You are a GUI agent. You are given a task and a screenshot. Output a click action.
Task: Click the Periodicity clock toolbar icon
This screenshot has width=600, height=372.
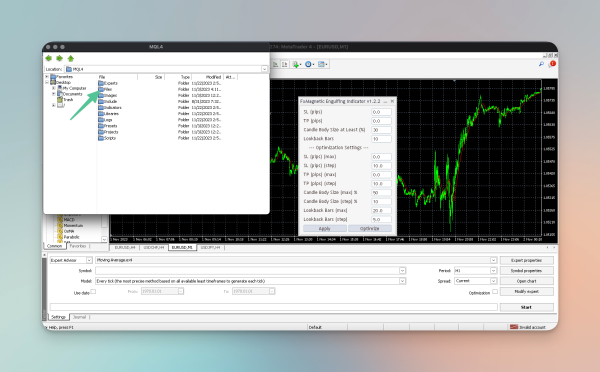click(309, 64)
